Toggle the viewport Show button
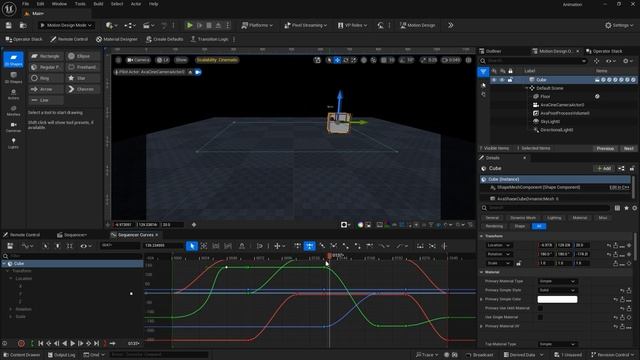The height and width of the screenshot is (360, 640). tap(181, 60)
